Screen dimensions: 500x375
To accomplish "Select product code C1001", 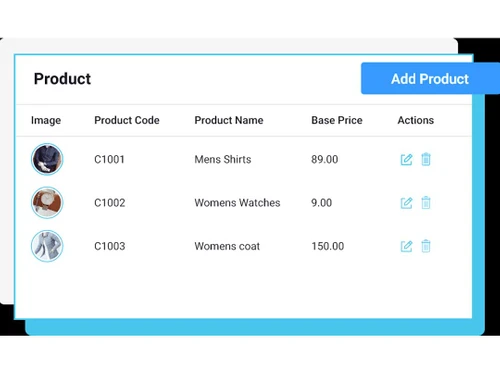I will coord(109,159).
